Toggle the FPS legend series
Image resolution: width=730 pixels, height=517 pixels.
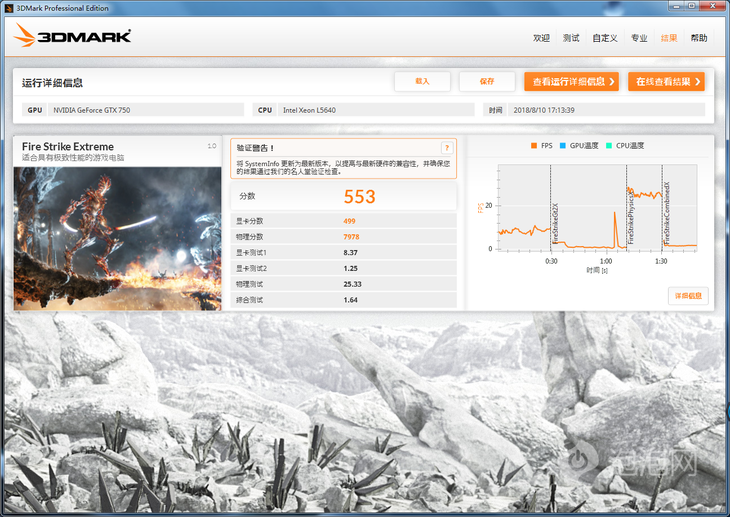point(540,146)
